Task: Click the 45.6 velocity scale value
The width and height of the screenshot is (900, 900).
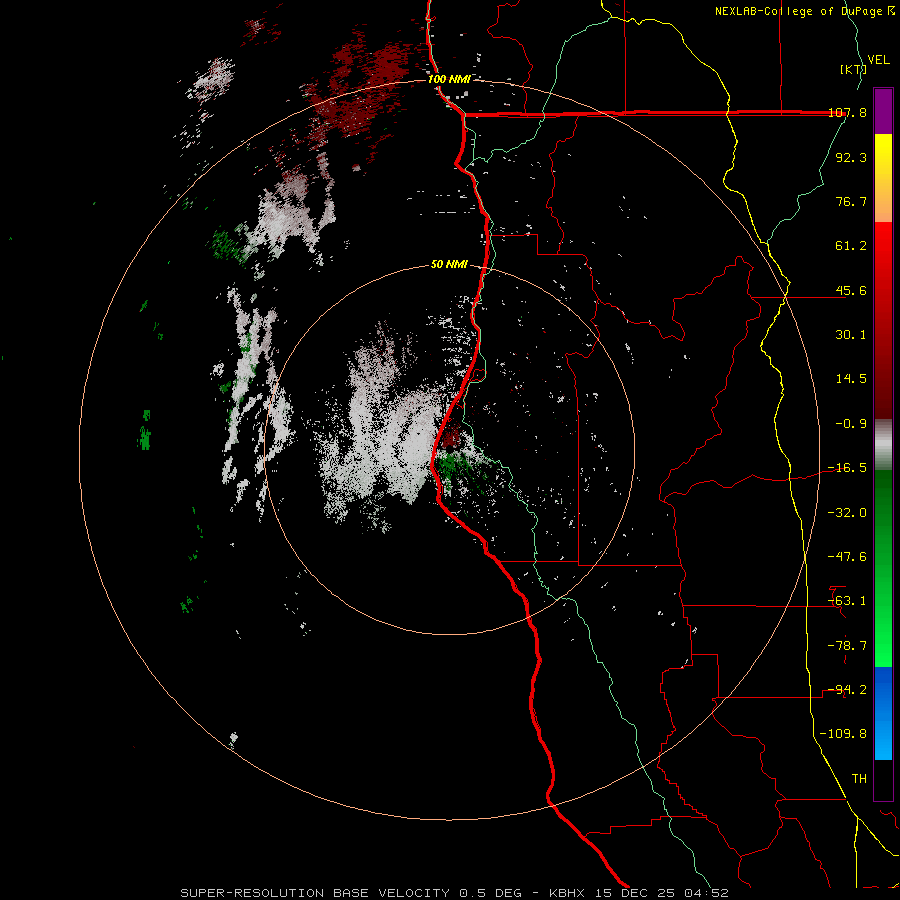Action: coord(851,290)
